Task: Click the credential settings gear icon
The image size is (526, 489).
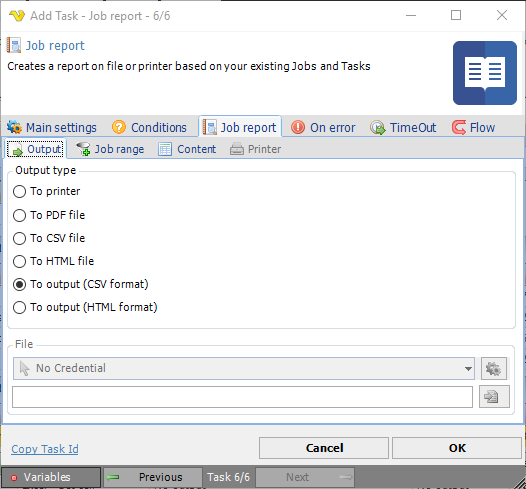Action: tap(493, 368)
